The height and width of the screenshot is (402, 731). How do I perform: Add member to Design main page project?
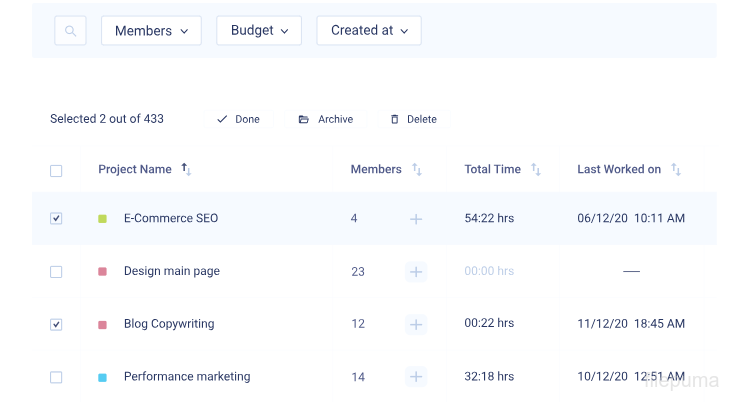click(416, 272)
